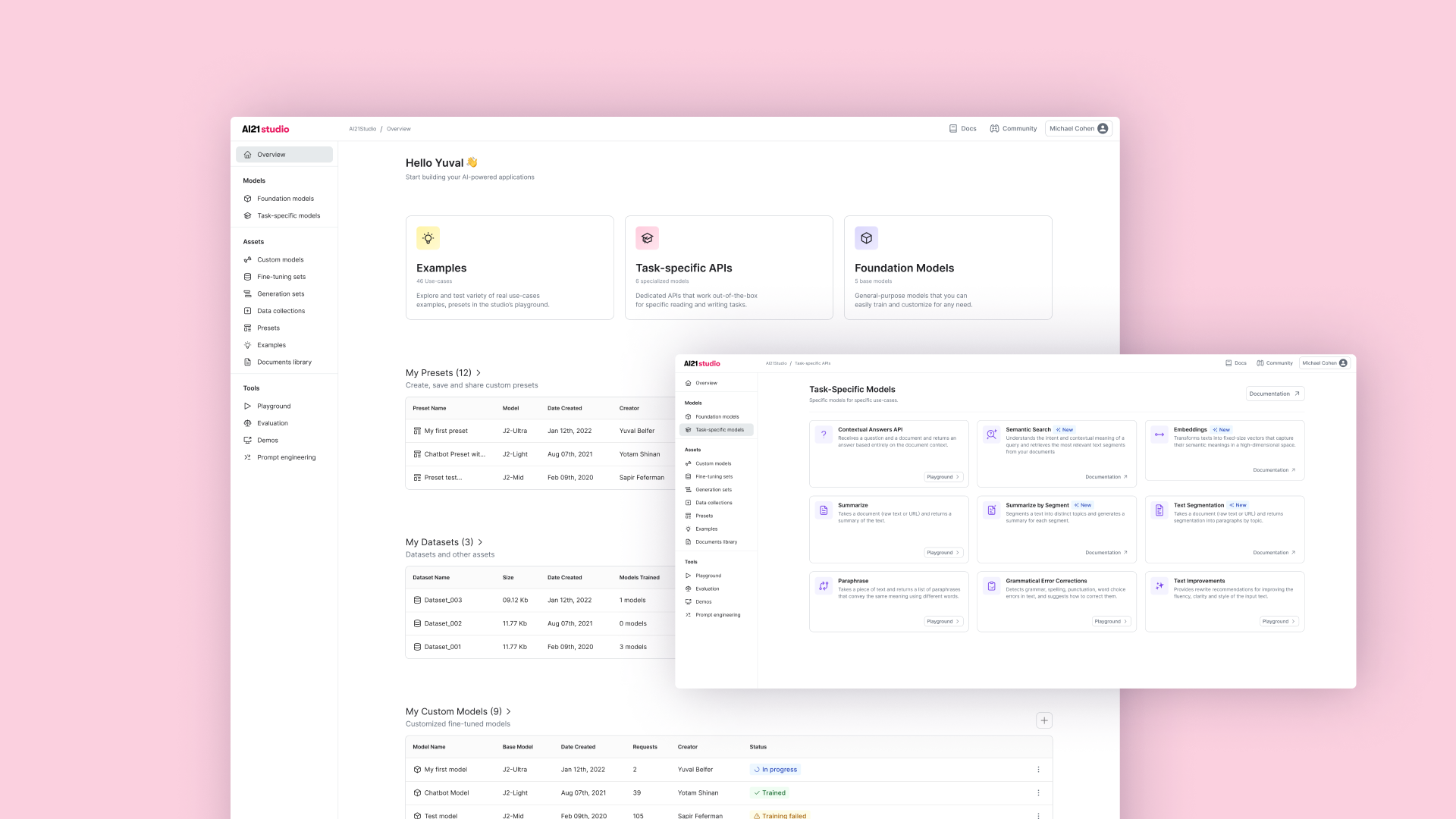Open Documentation link on the Semantic Search card
1456x819 pixels.
coord(1106,477)
